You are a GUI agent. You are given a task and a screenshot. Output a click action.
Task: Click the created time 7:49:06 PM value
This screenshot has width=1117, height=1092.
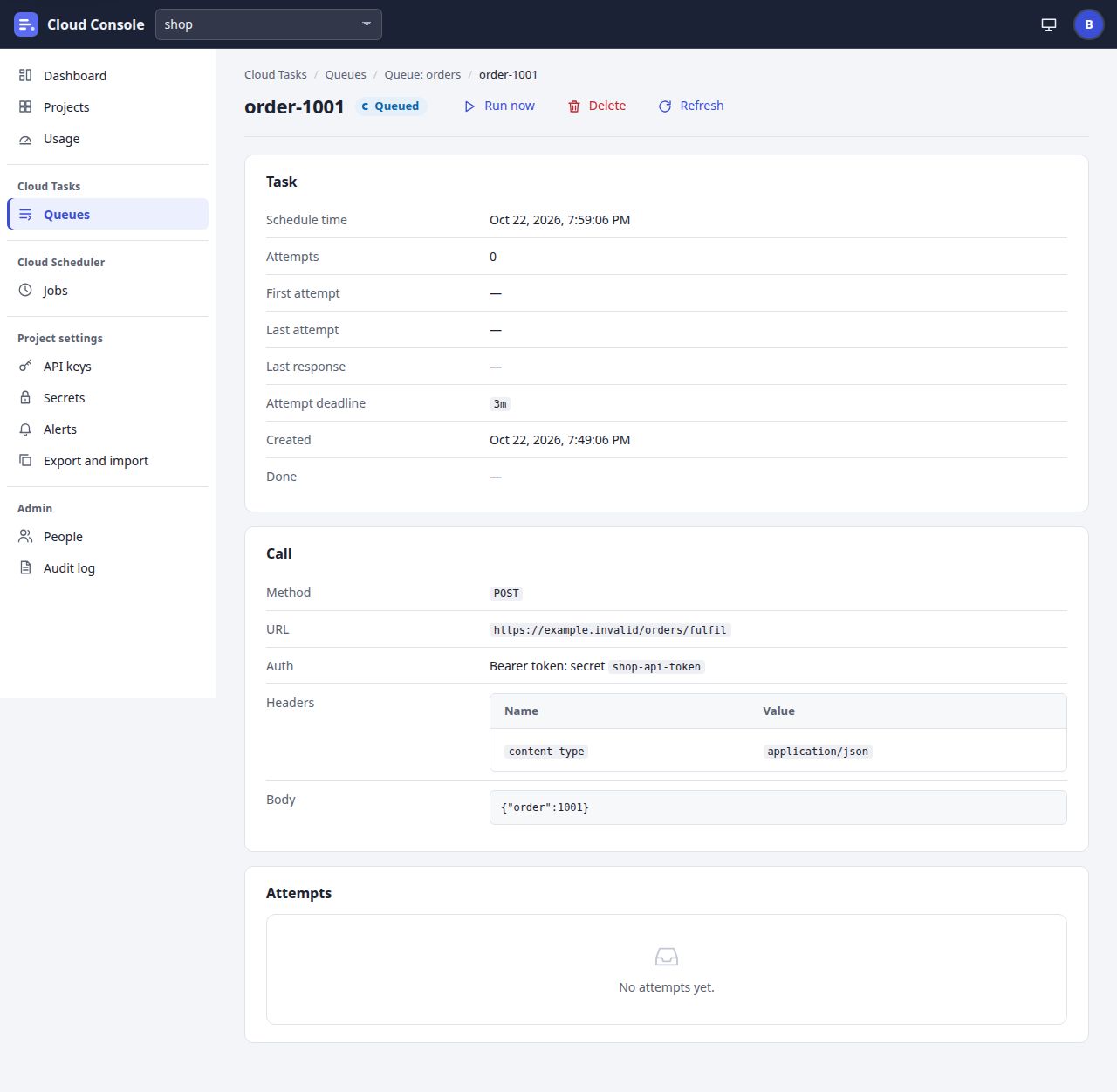pos(559,440)
